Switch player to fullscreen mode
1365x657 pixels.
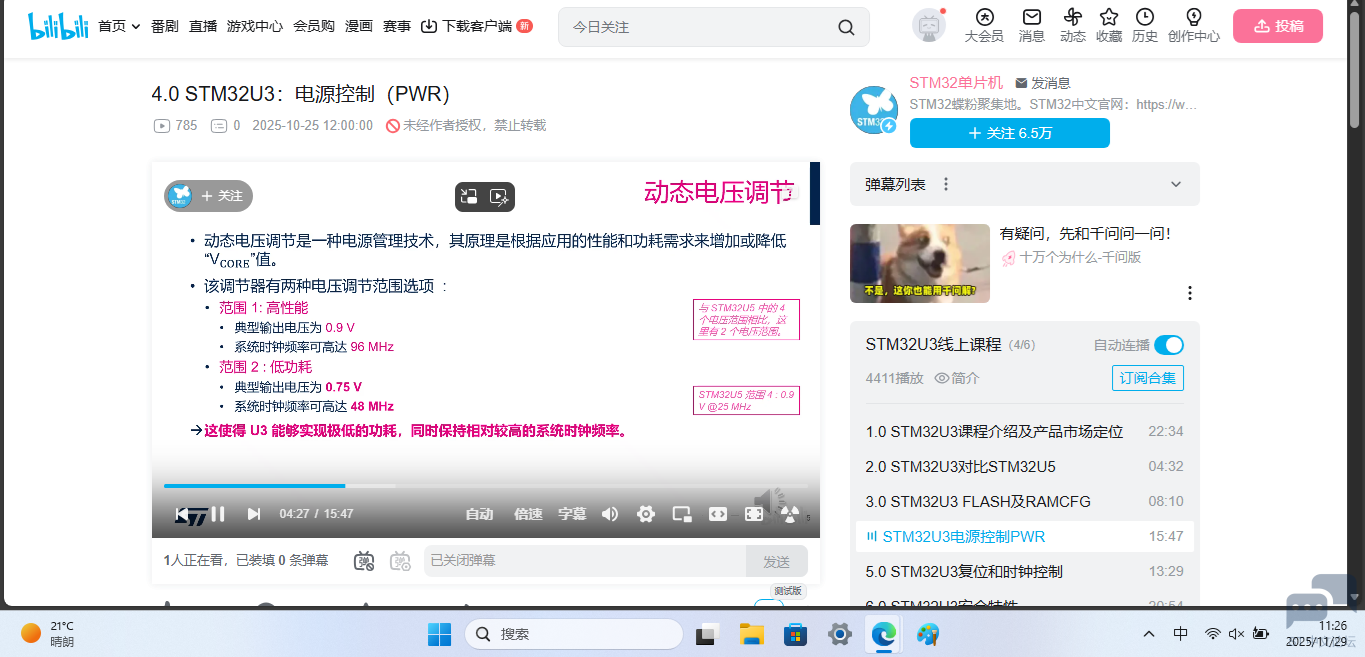pyautogui.click(x=754, y=513)
